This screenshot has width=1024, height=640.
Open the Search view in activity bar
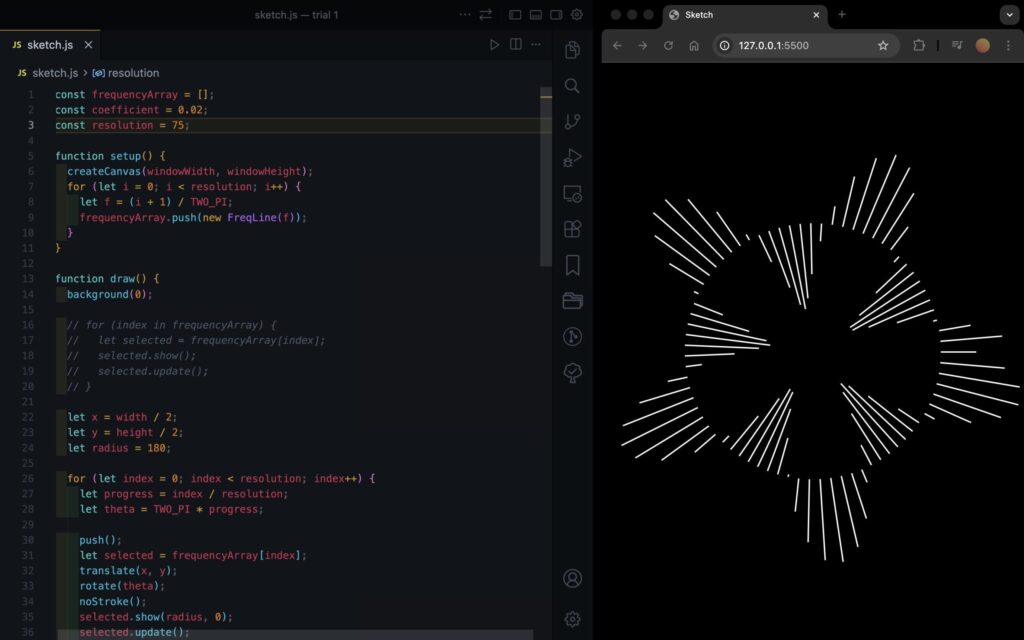573,86
